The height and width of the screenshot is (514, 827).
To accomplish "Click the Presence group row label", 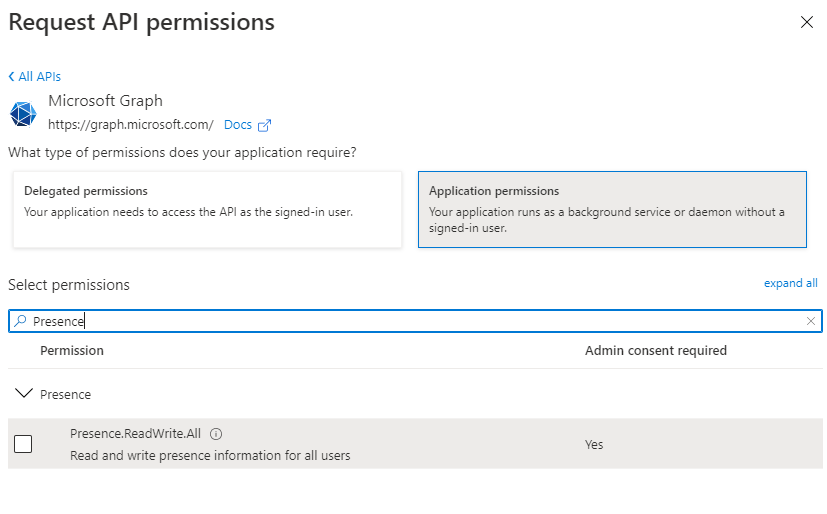I will [x=65, y=394].
